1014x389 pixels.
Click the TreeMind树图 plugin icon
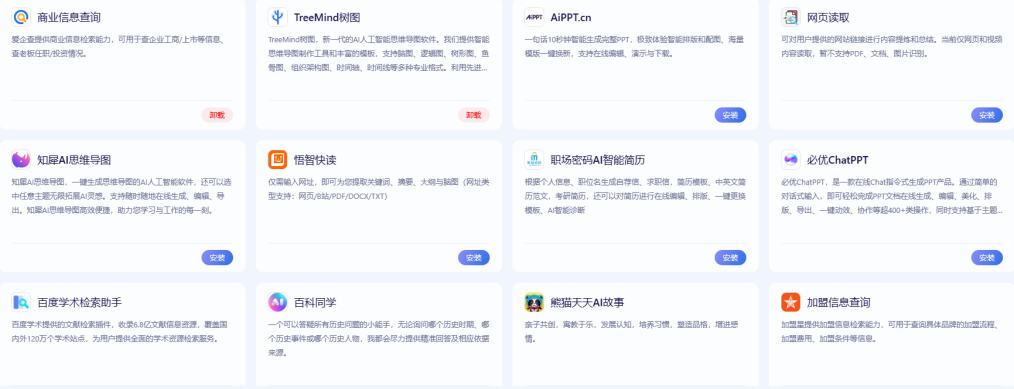[x=278, y=17]
